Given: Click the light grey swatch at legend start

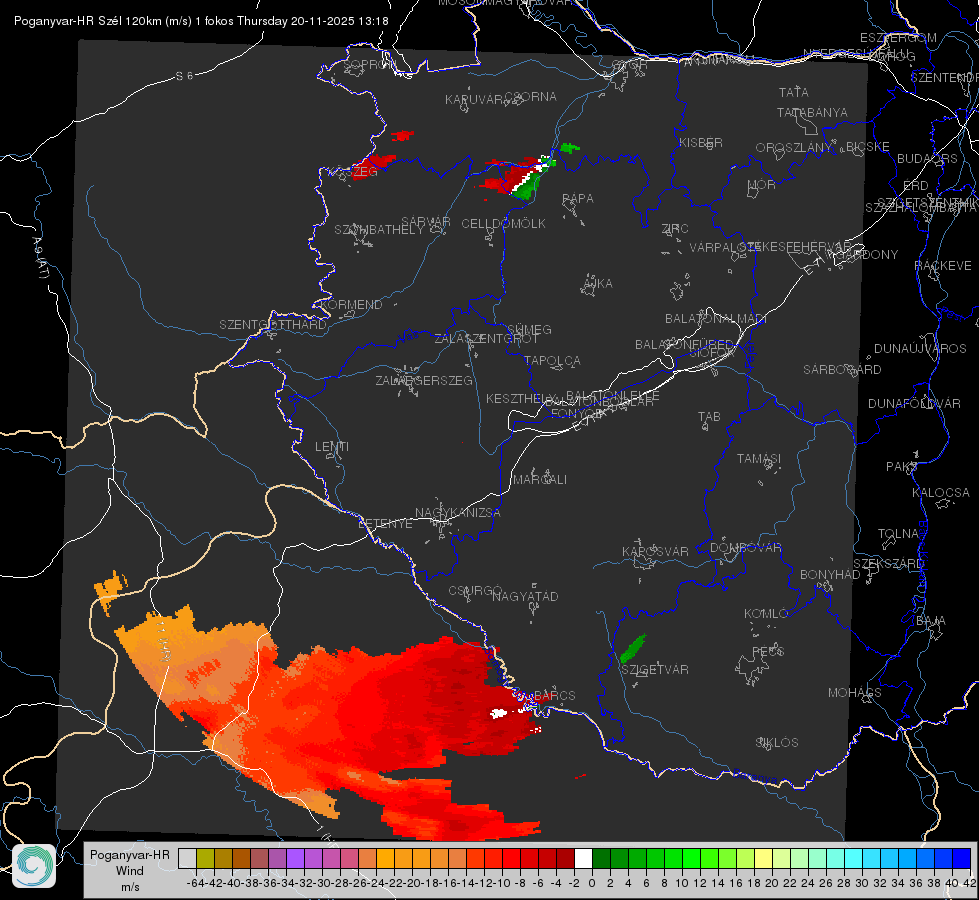Looking at the screenshot, I should tap(187, 858).
